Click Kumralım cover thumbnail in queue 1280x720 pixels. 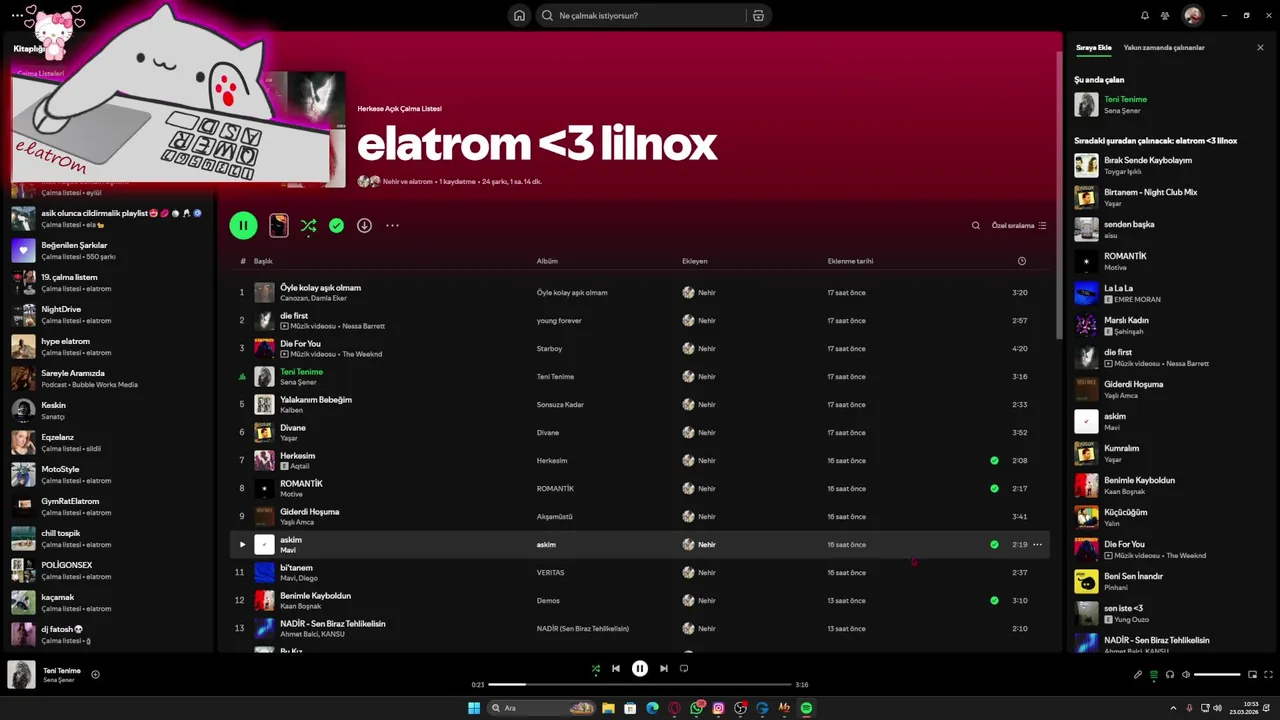[x=1086, y=453]
